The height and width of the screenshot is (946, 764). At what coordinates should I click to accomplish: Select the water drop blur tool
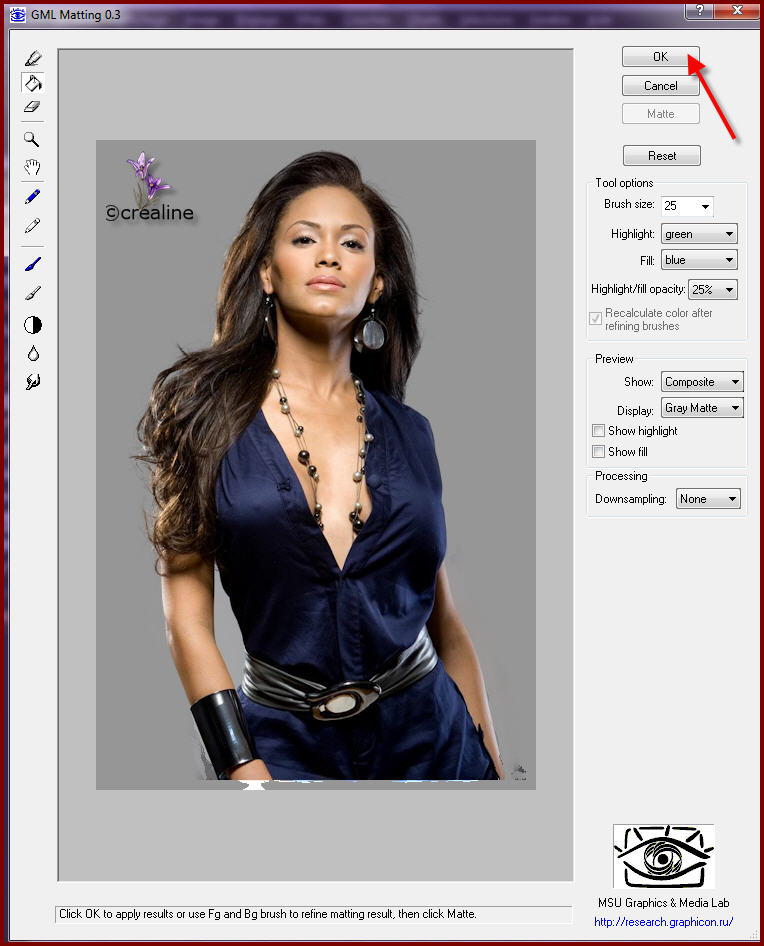point(33,353)
